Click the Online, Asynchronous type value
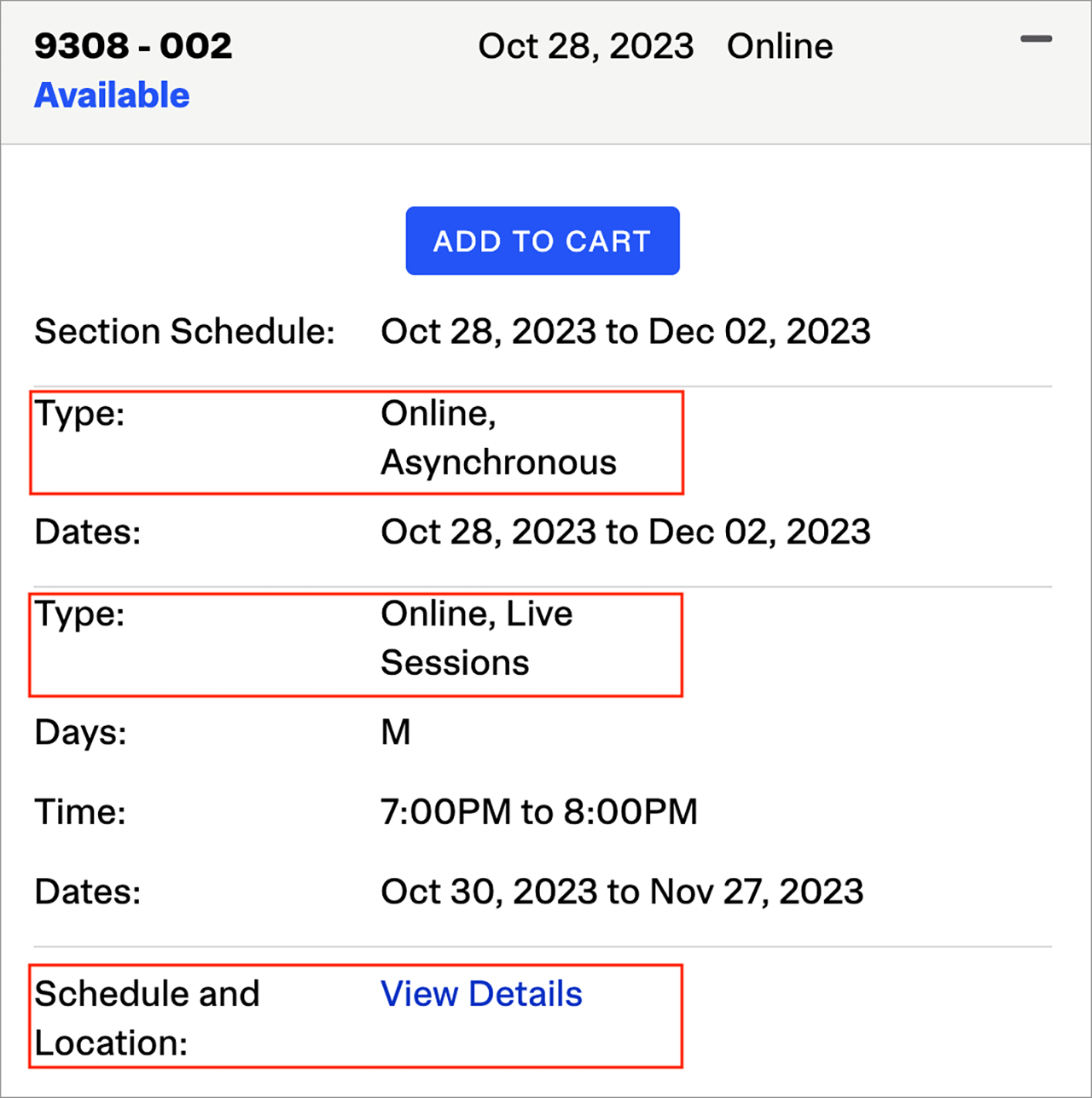 498,438
